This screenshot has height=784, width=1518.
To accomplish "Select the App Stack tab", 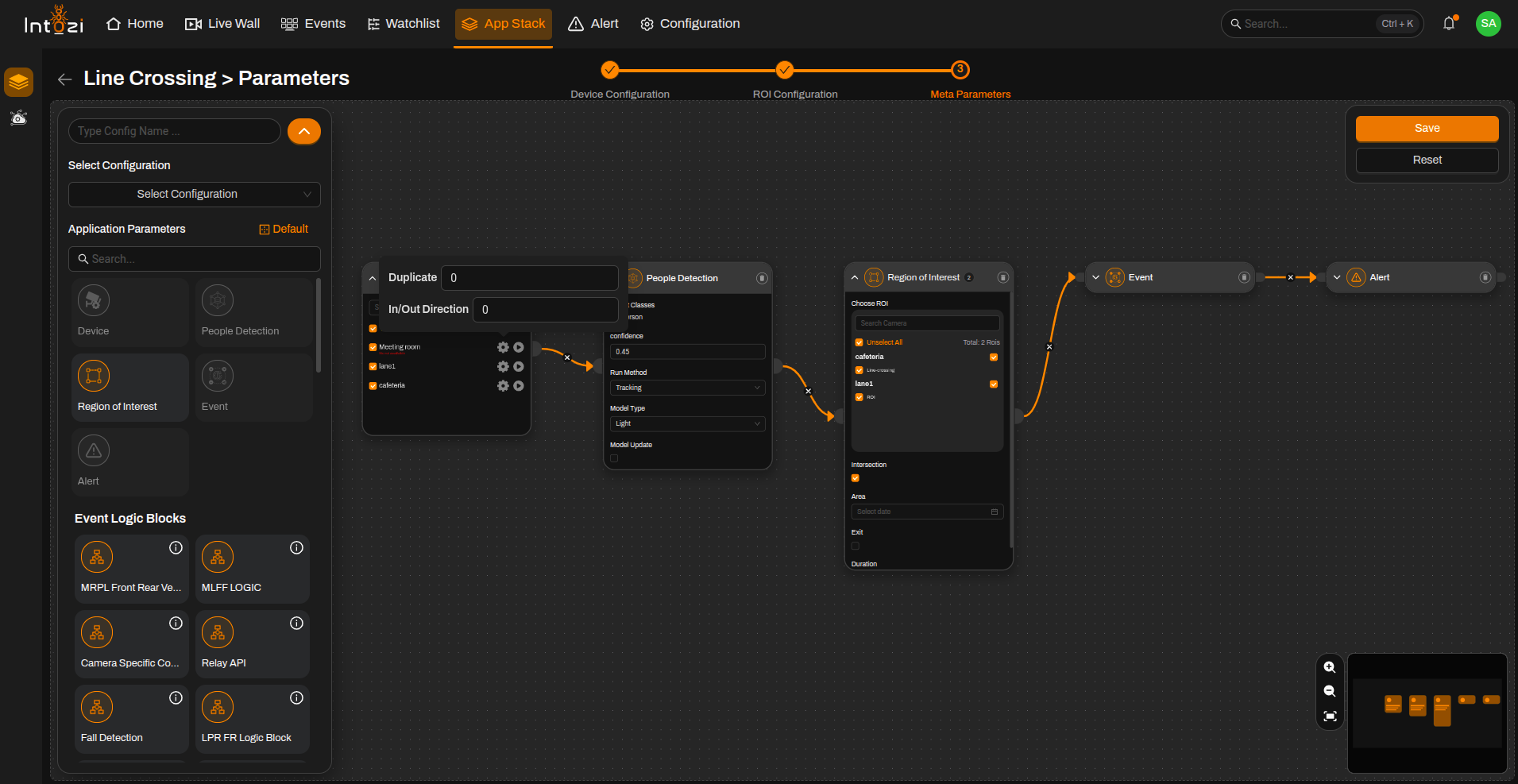I will [504, 24].
